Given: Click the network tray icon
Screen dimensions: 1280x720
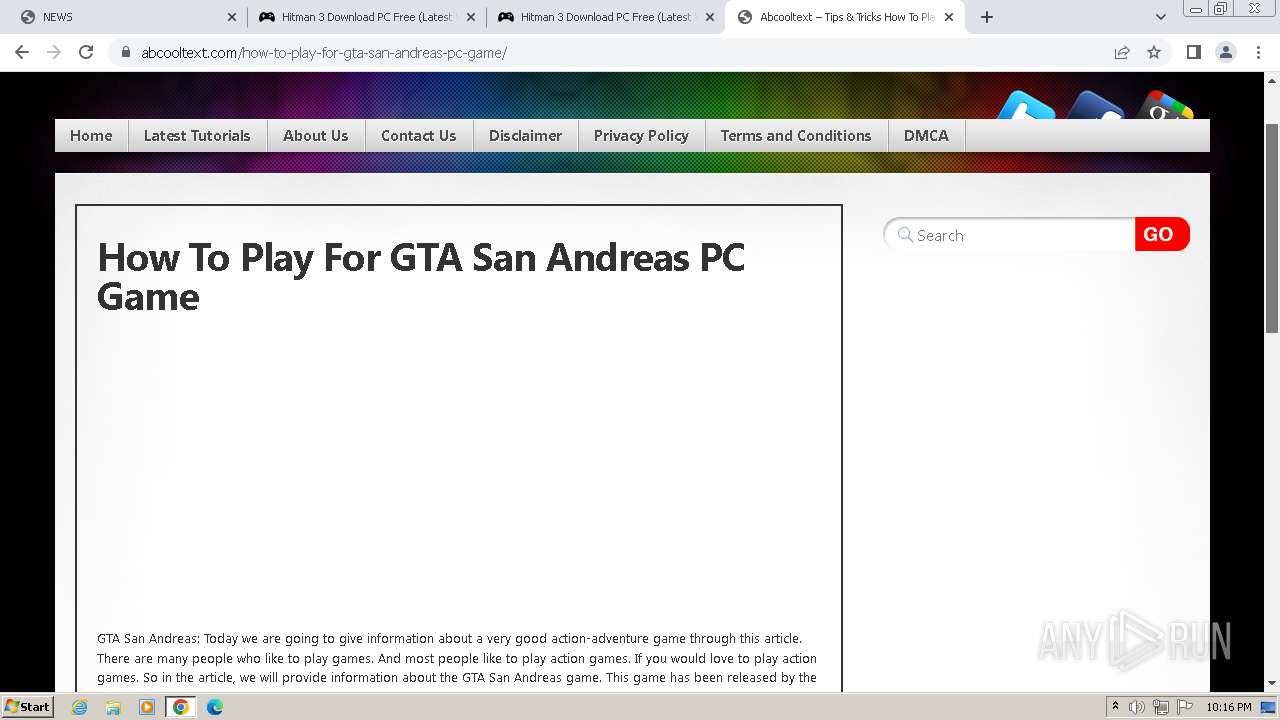Looking at the screenshot, I should 1160,707.
